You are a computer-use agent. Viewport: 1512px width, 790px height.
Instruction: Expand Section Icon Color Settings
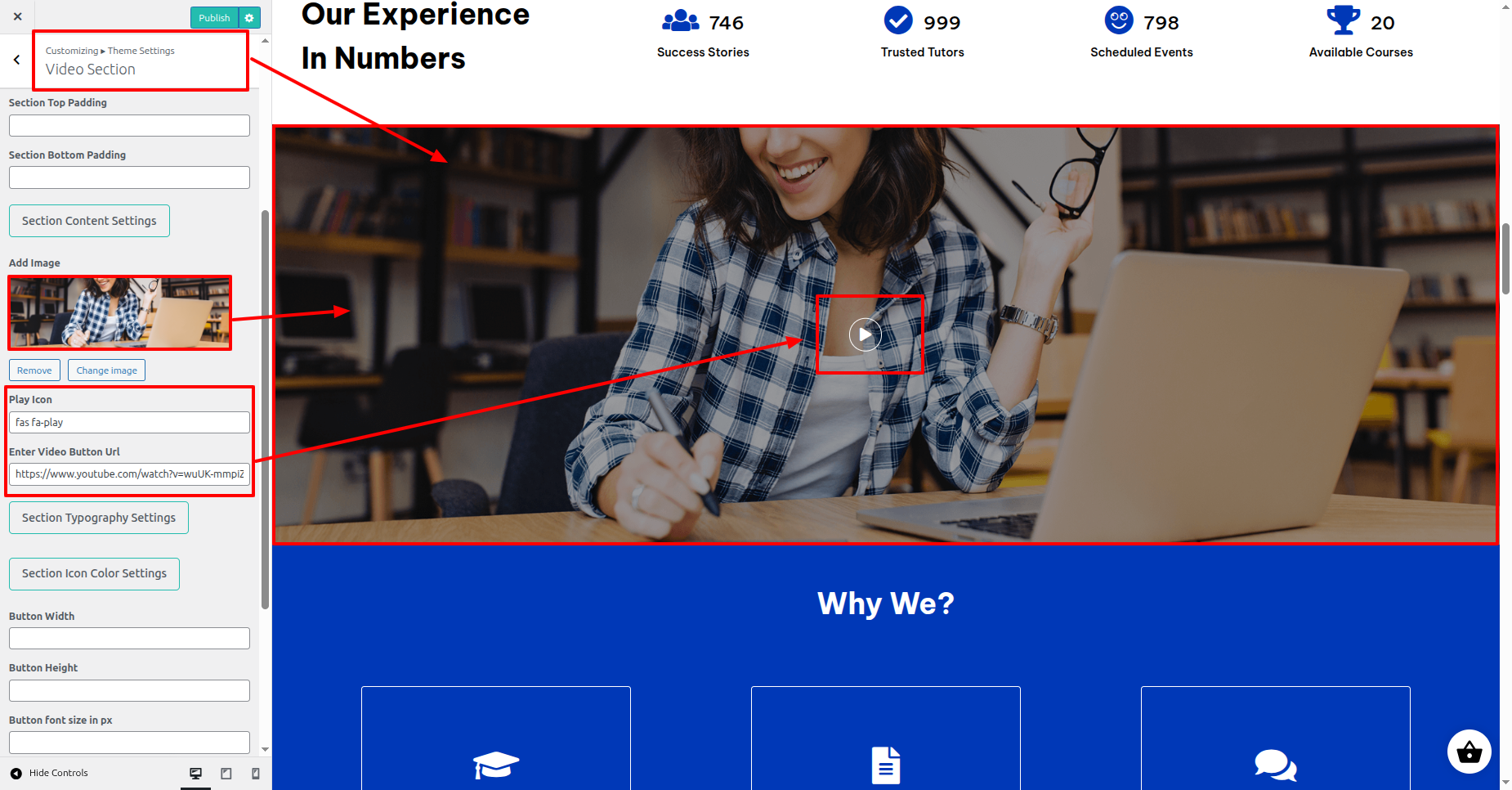pyautogui.click(x=94, y=573)
